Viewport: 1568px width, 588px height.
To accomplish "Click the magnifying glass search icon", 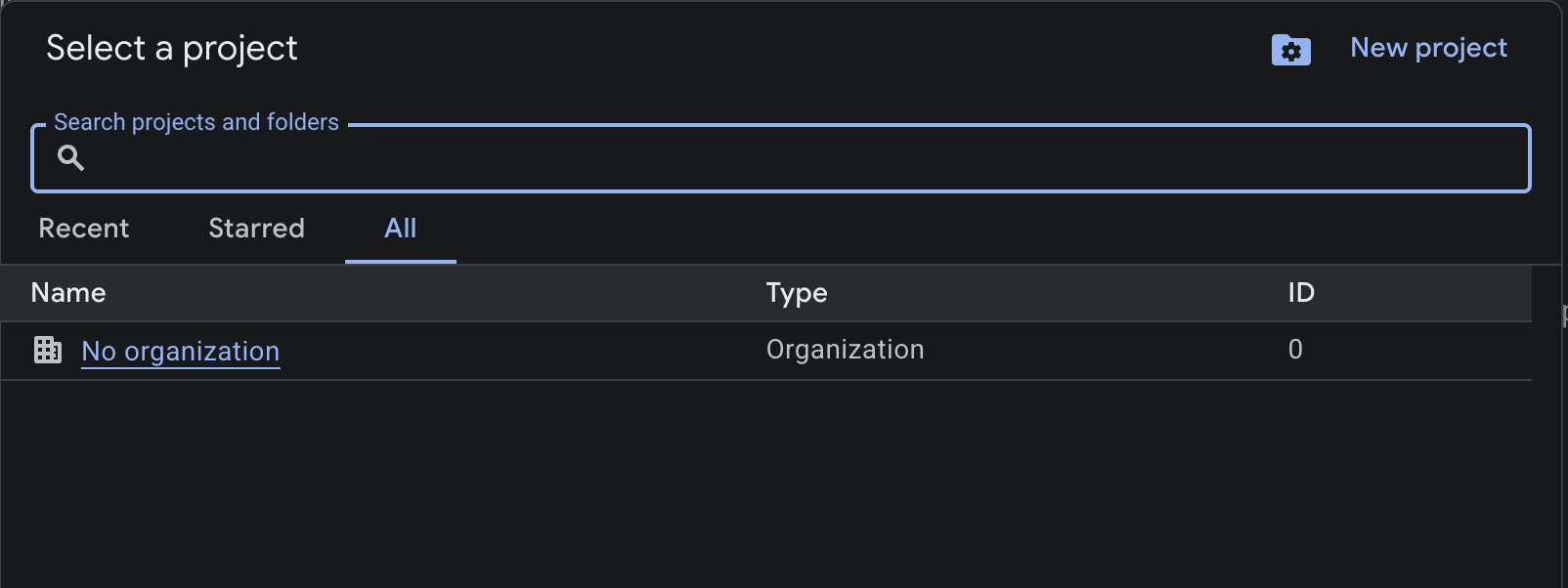I will pos(70,156).
